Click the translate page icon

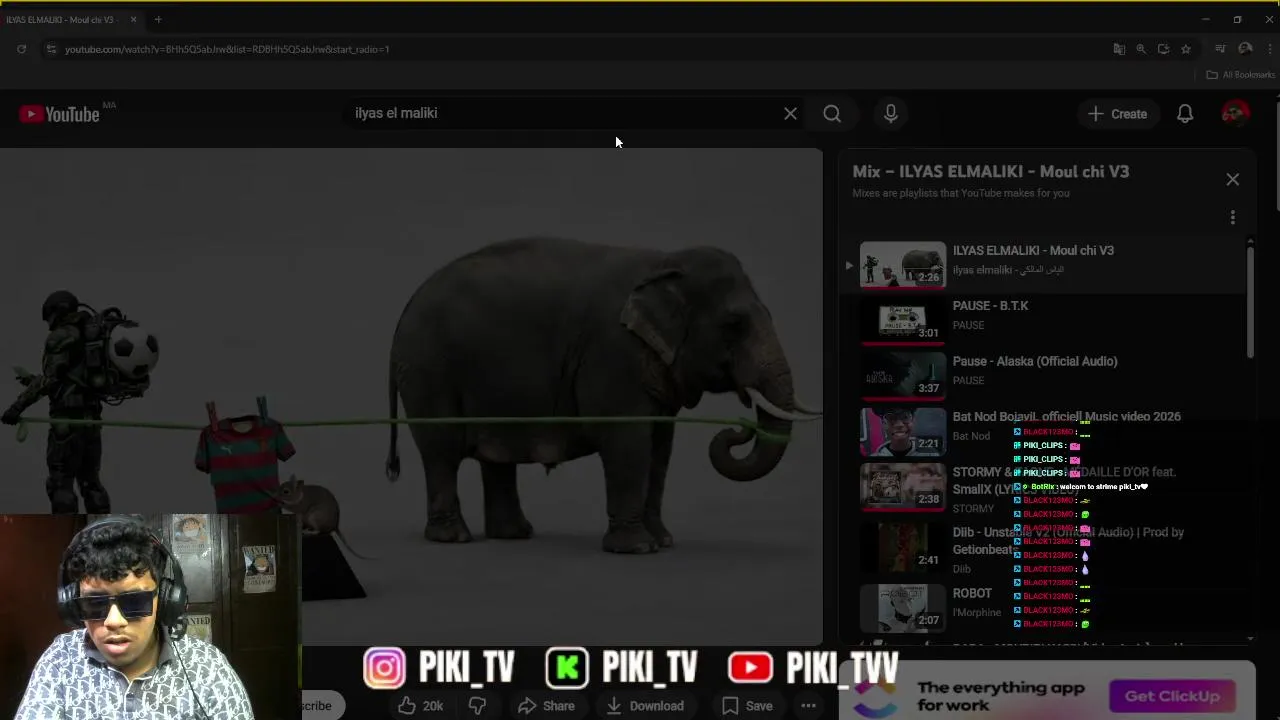coord(1119,49)
